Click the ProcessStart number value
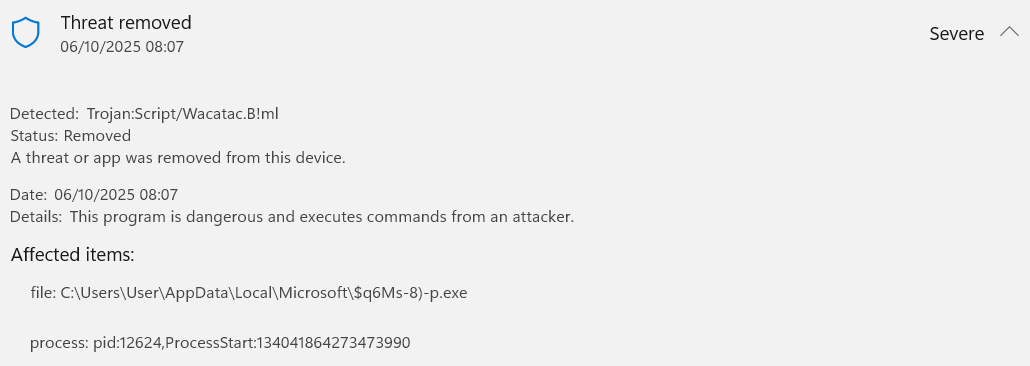 coord(333,342)
